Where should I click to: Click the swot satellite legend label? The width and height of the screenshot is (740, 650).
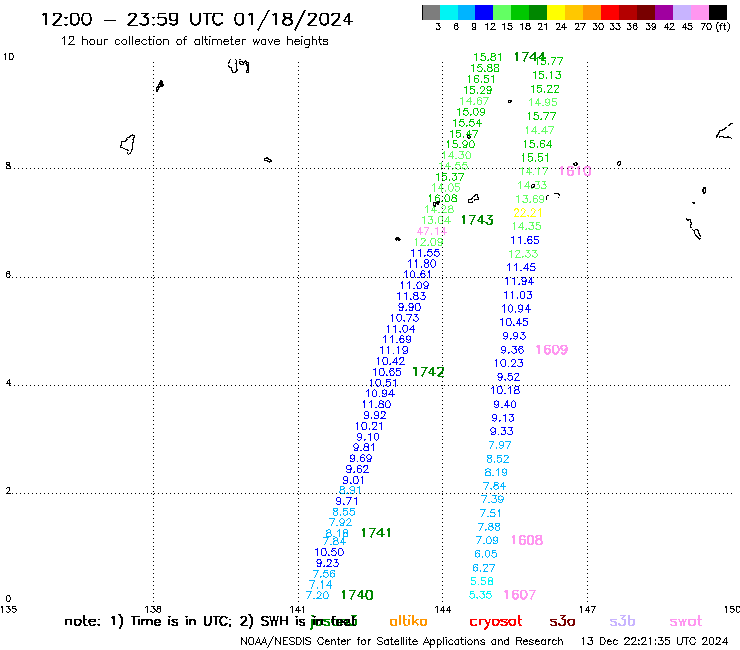click(686, 622)
